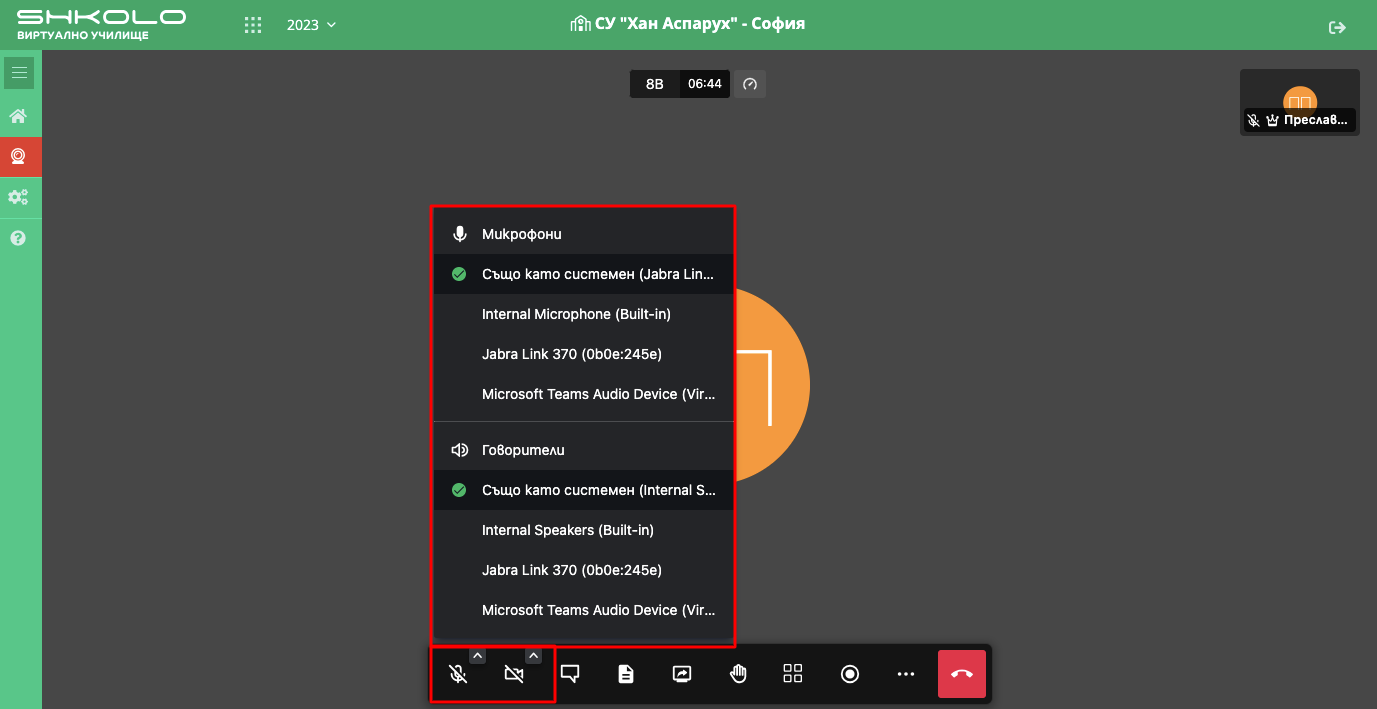Start recording the meeting
The width and height of the screenshot is (1377, 709).
click(x=850, y=674)
